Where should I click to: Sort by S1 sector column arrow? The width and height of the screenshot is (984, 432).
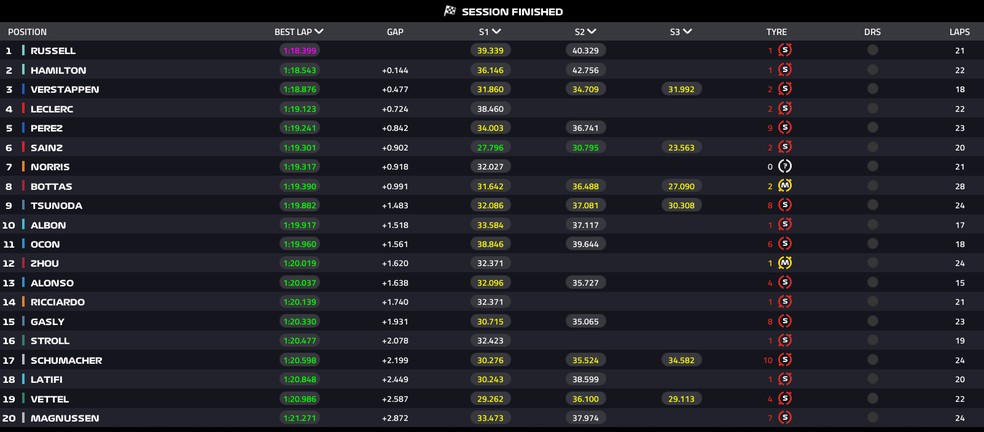click(x=496, y=31)
